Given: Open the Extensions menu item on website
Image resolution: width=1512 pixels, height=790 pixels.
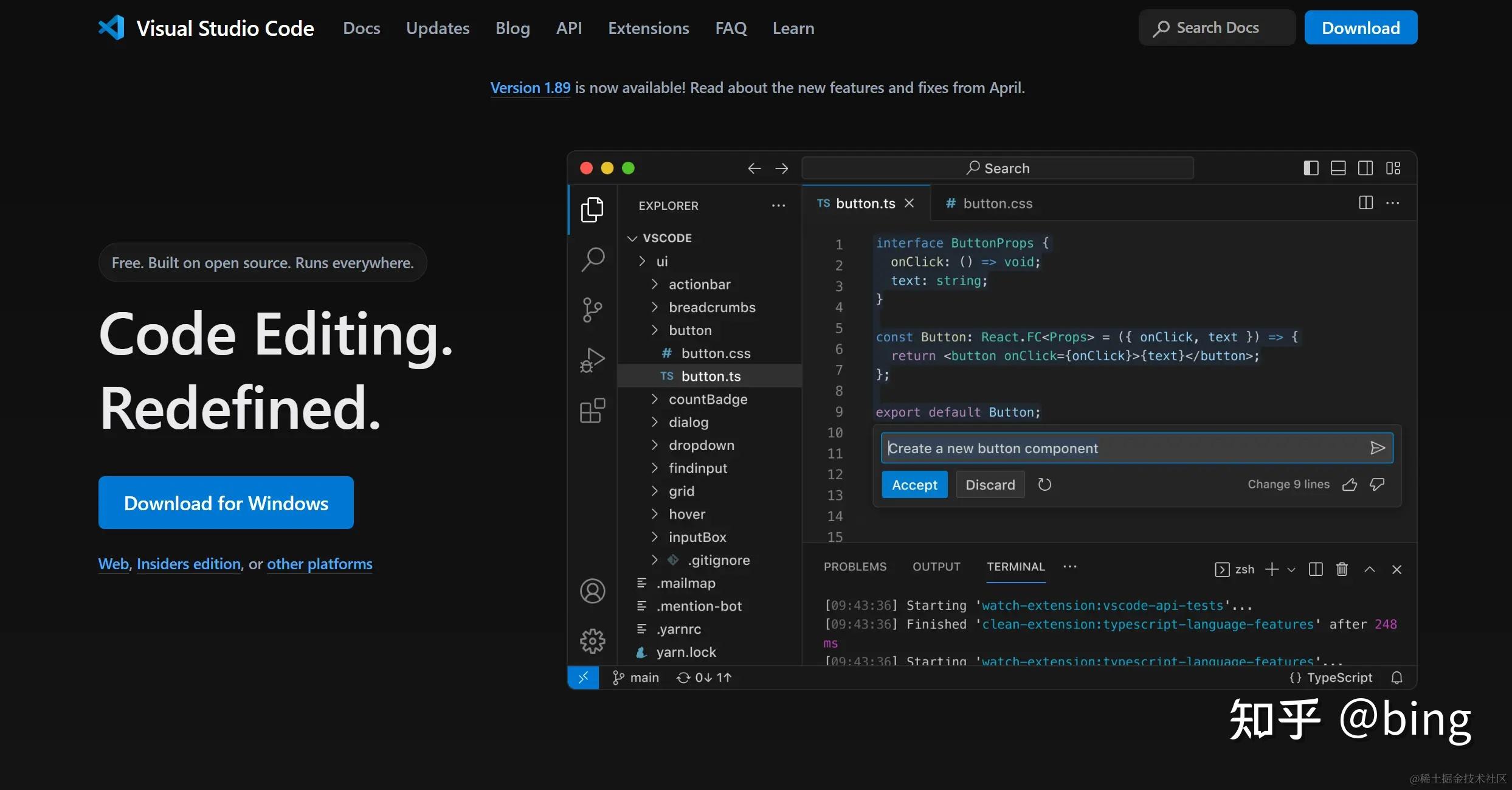Looking at the screenshot, I should tap(648, 28).
